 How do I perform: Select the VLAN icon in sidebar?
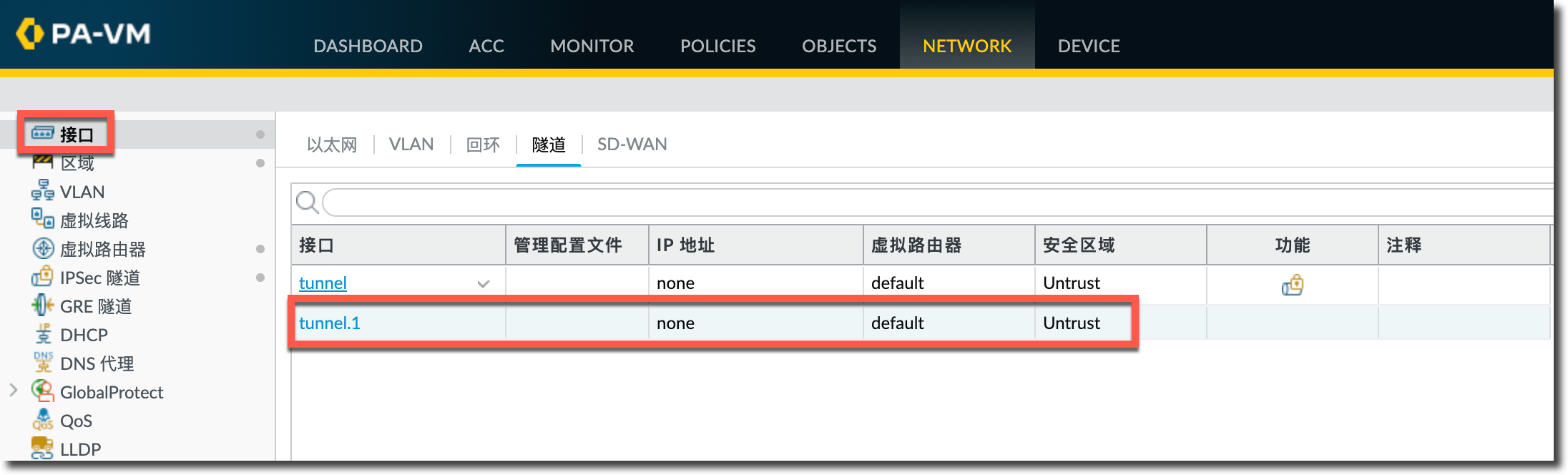pos(43,191)
